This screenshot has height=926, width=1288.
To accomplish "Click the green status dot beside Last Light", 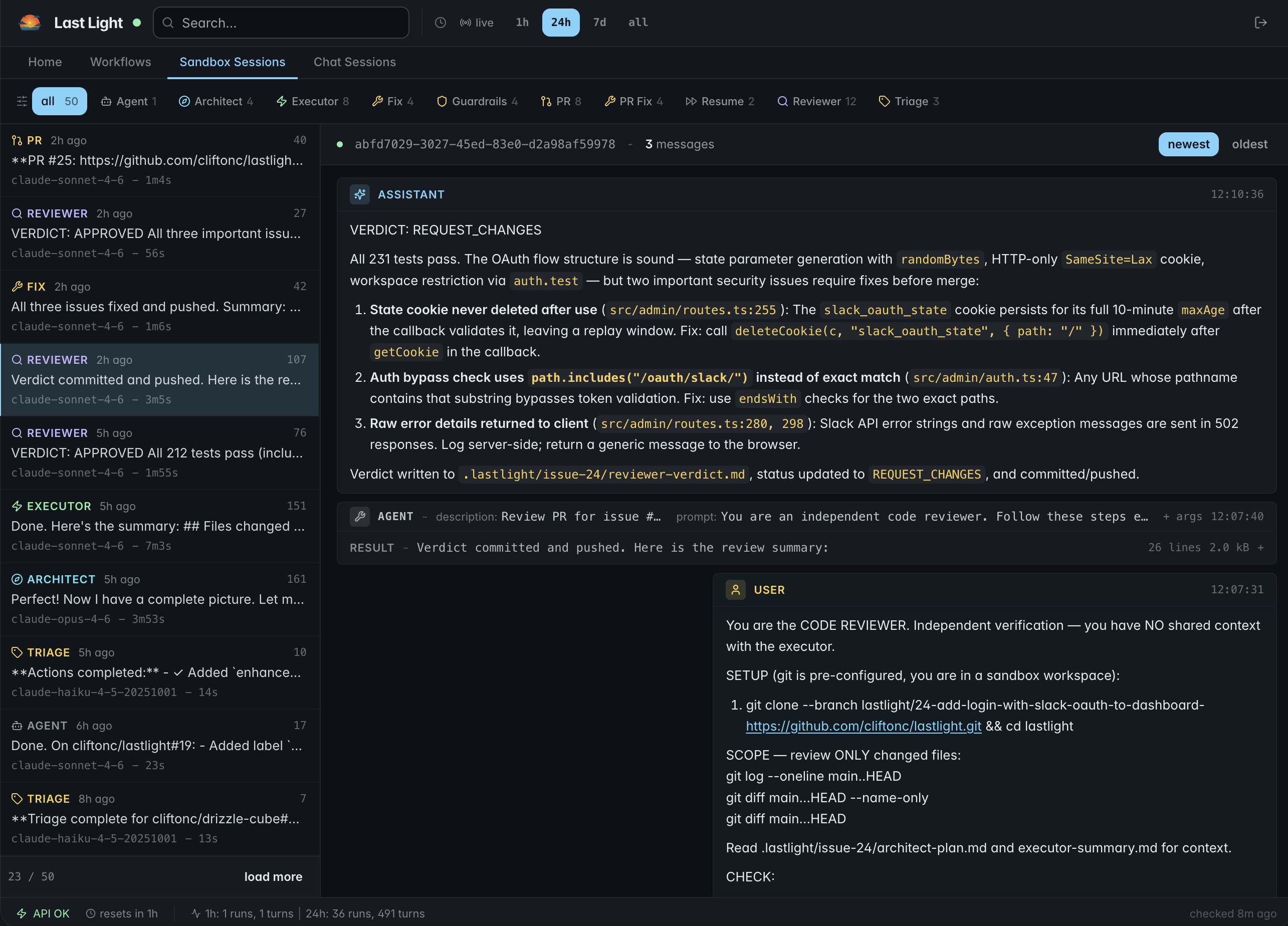I will coord(137,23).
